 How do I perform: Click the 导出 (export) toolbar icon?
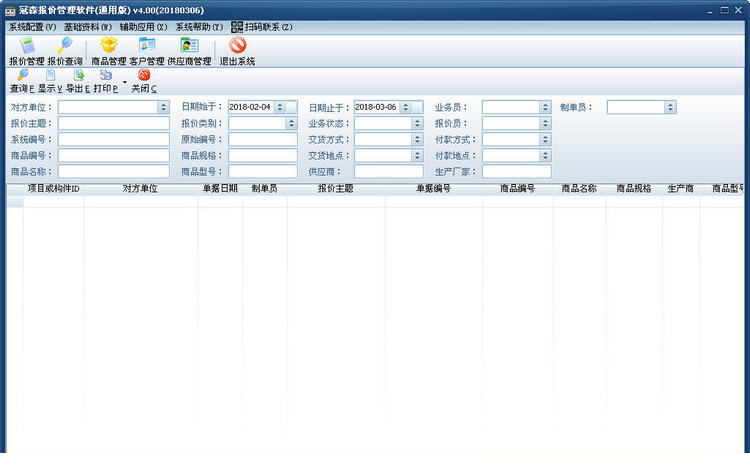[x=78, y=81]
